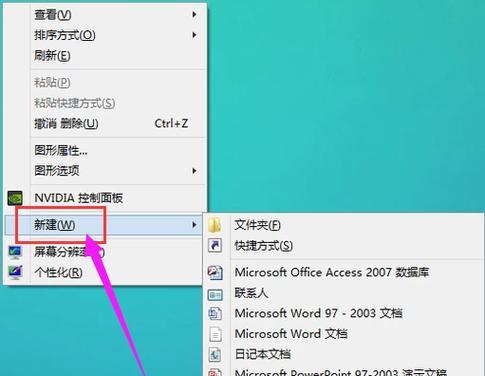The image size is (485, 376).
Task: Create a new 快捷方式(S)
Action: pyautogui.click(x=344, y=246)
